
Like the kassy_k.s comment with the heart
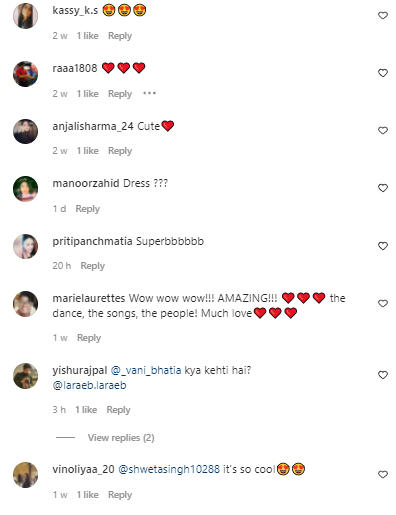383,15
